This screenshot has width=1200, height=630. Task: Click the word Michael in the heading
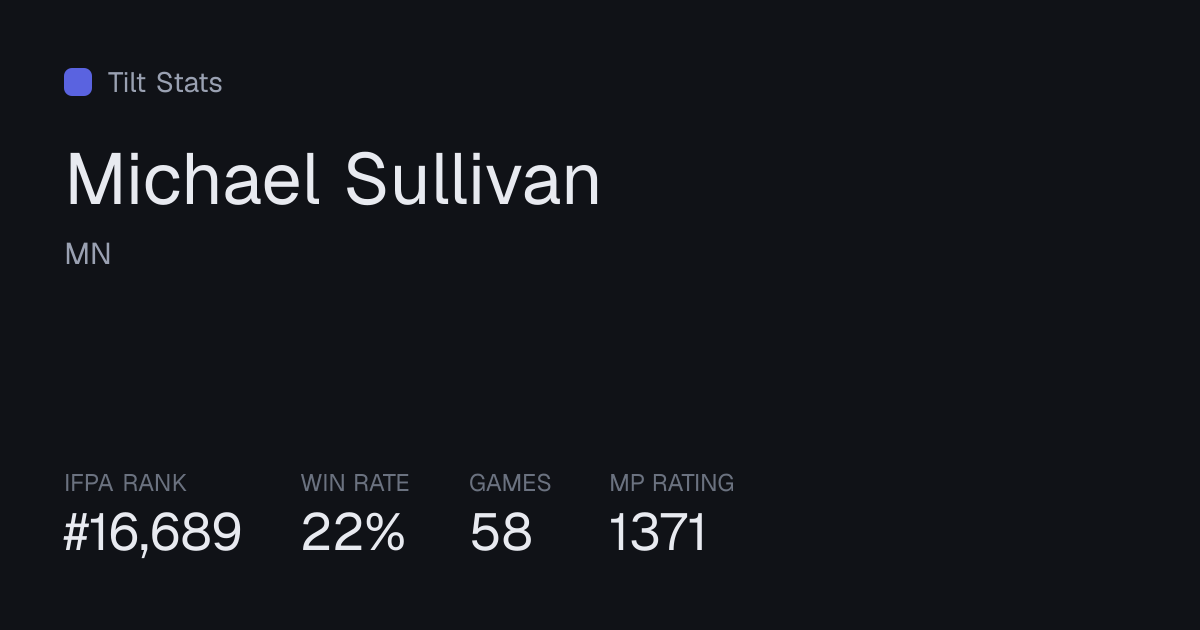tap(193, 180)
